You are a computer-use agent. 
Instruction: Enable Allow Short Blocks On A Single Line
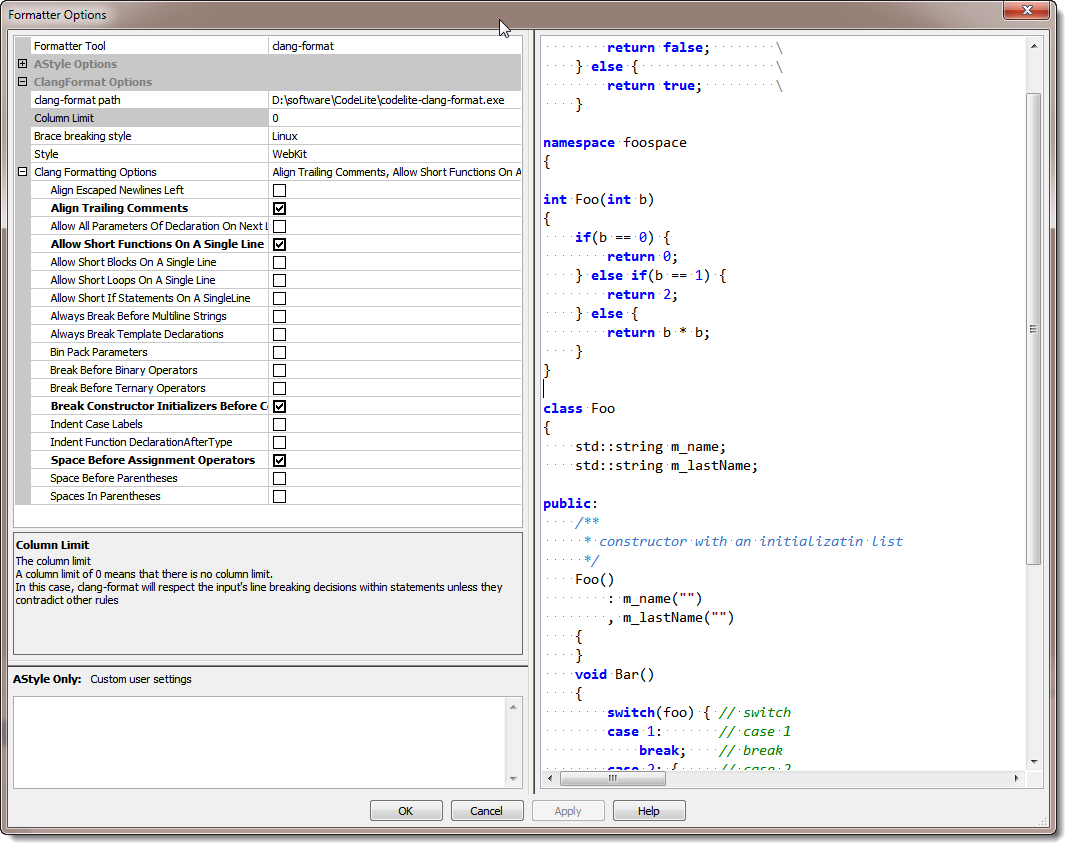[x=280, y=262]
